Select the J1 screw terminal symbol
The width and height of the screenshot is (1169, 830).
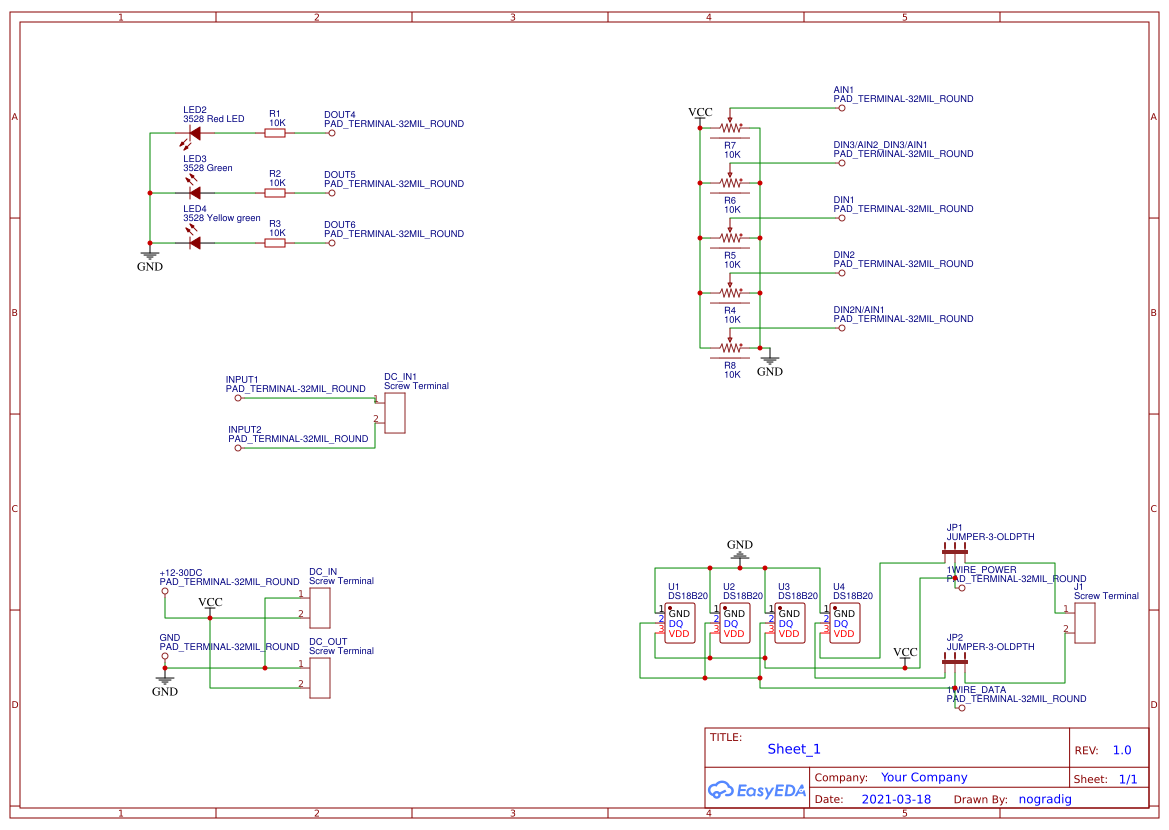pyautogui.click(x=1085, y=623)
